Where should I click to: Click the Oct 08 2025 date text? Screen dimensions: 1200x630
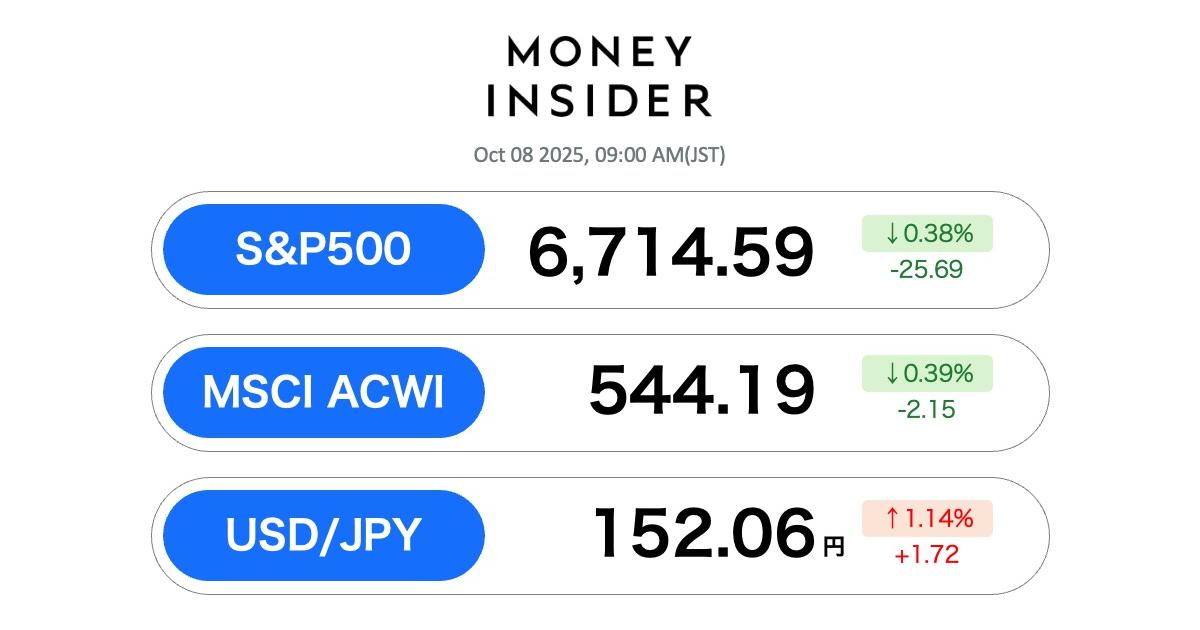[x=526, y=155]
